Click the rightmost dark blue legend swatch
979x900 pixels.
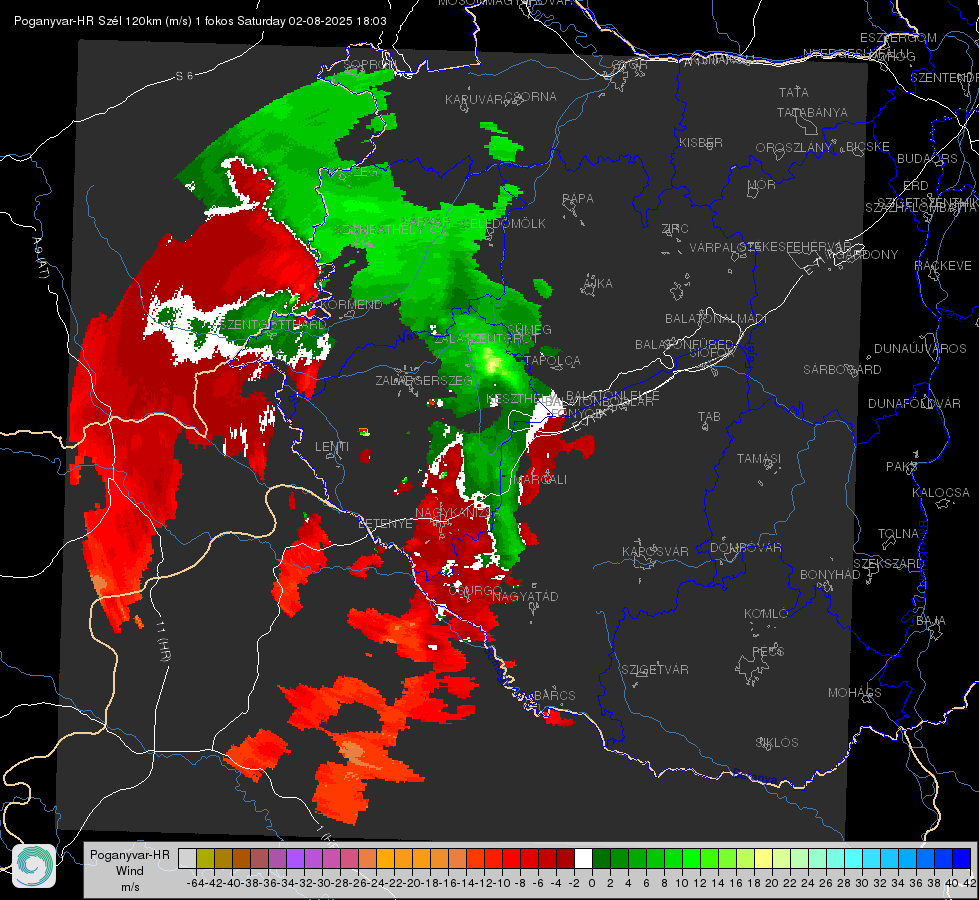coord(962,859)
